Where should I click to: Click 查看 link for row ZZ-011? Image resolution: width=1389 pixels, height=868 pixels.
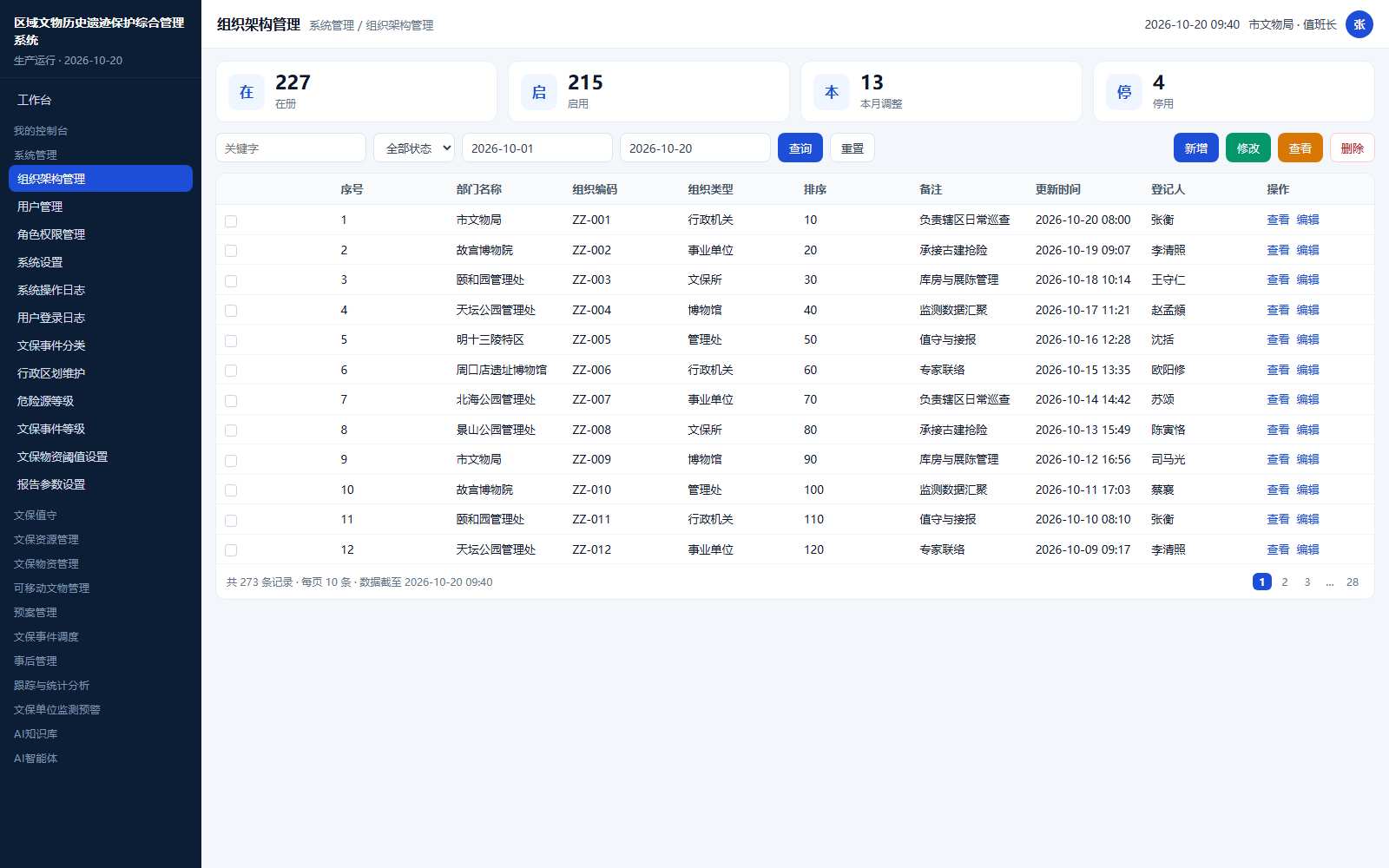click(x=1278, y=519)
